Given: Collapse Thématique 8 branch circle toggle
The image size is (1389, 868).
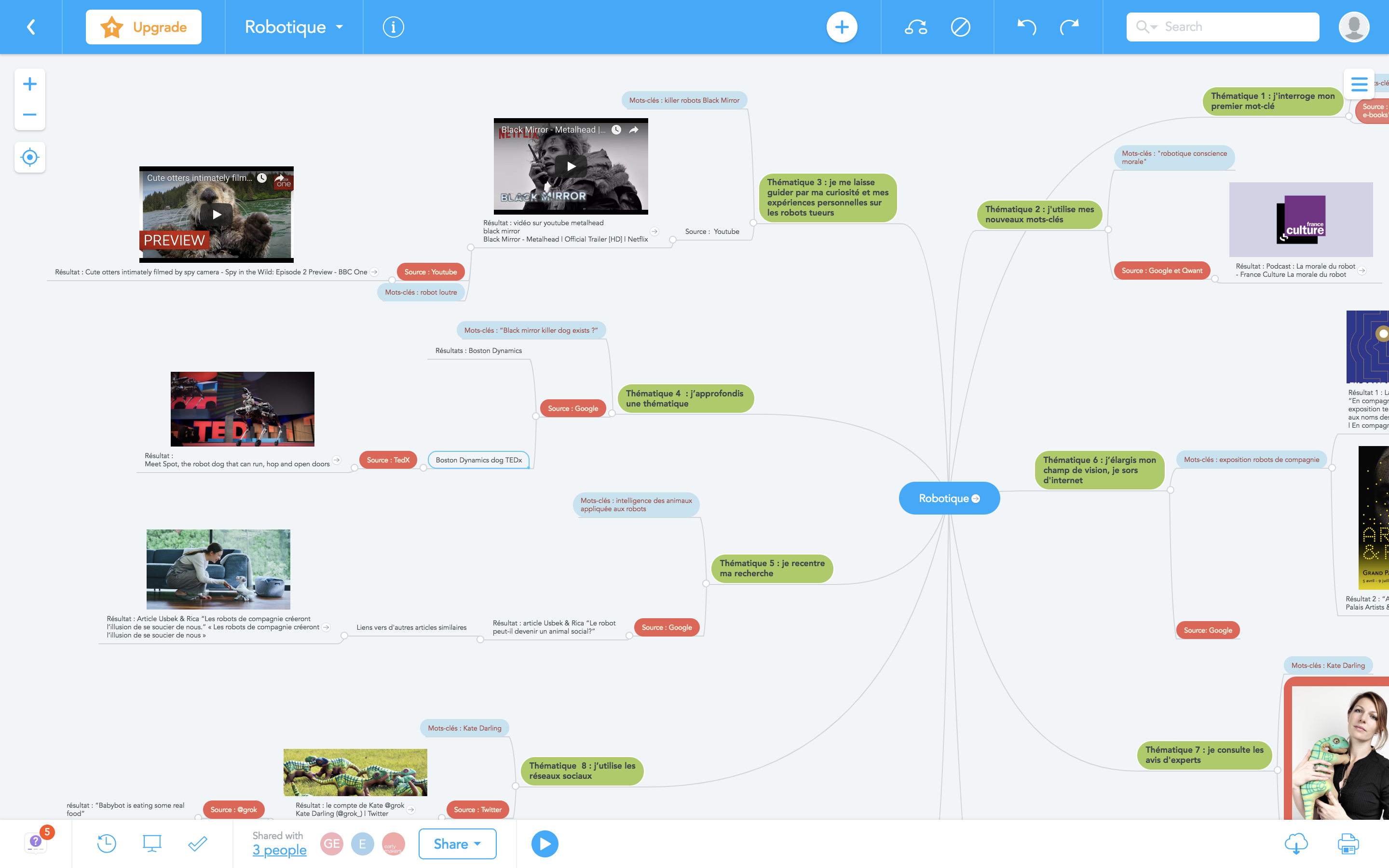Looking at the screenshot, I should click(516, 787).
